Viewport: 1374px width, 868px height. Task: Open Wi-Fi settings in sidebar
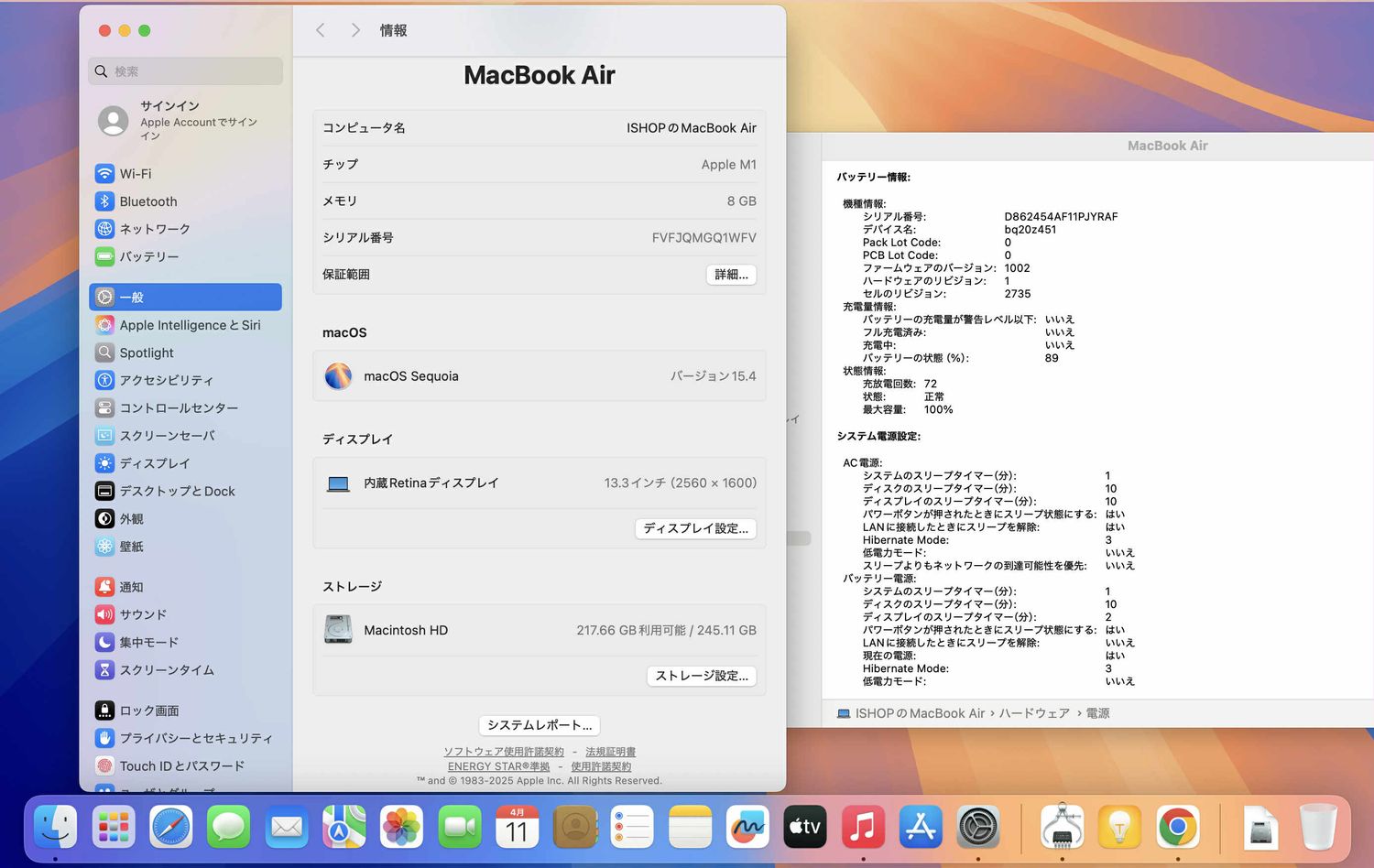click(136, 174)
